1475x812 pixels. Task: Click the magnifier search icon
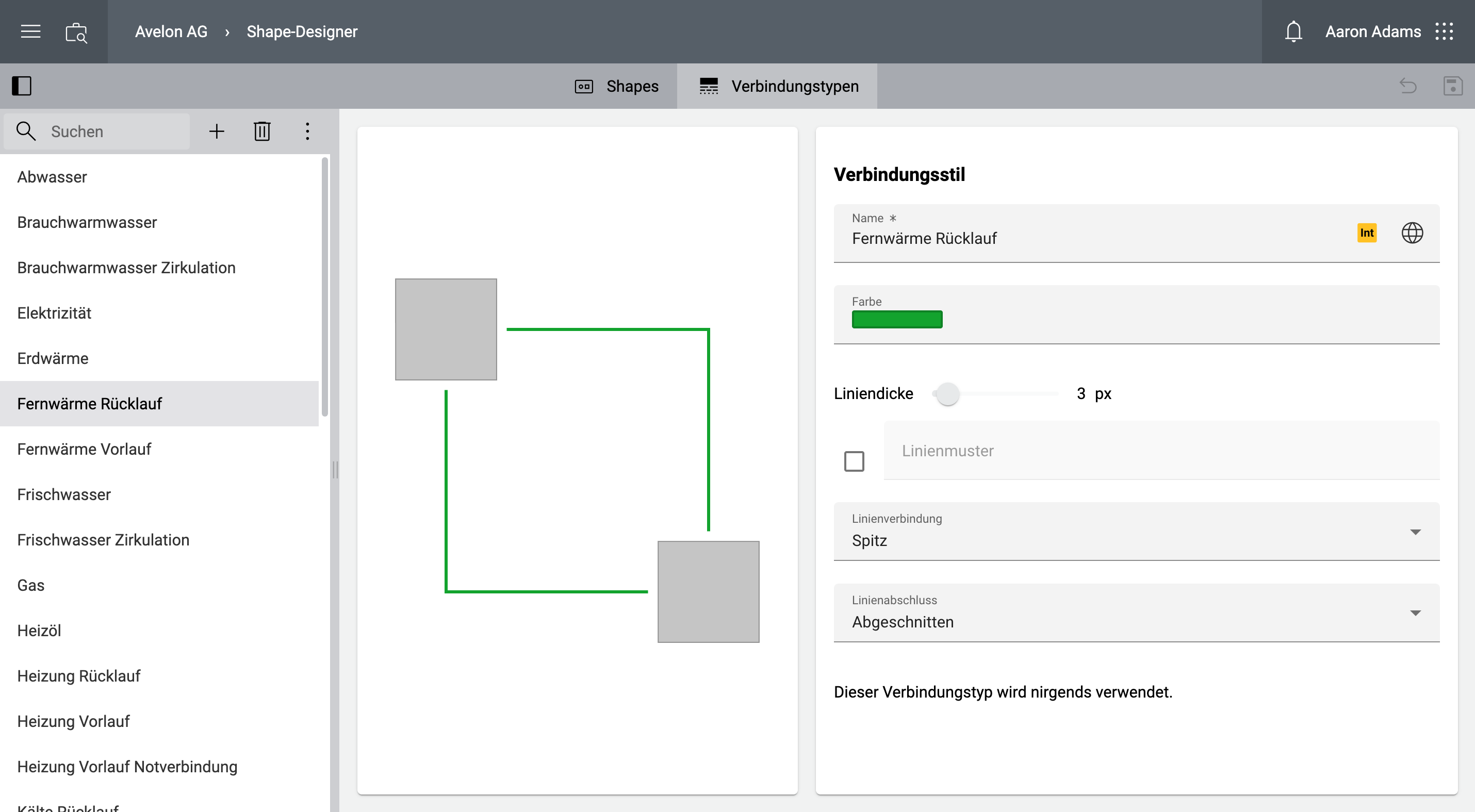[26, 131]
